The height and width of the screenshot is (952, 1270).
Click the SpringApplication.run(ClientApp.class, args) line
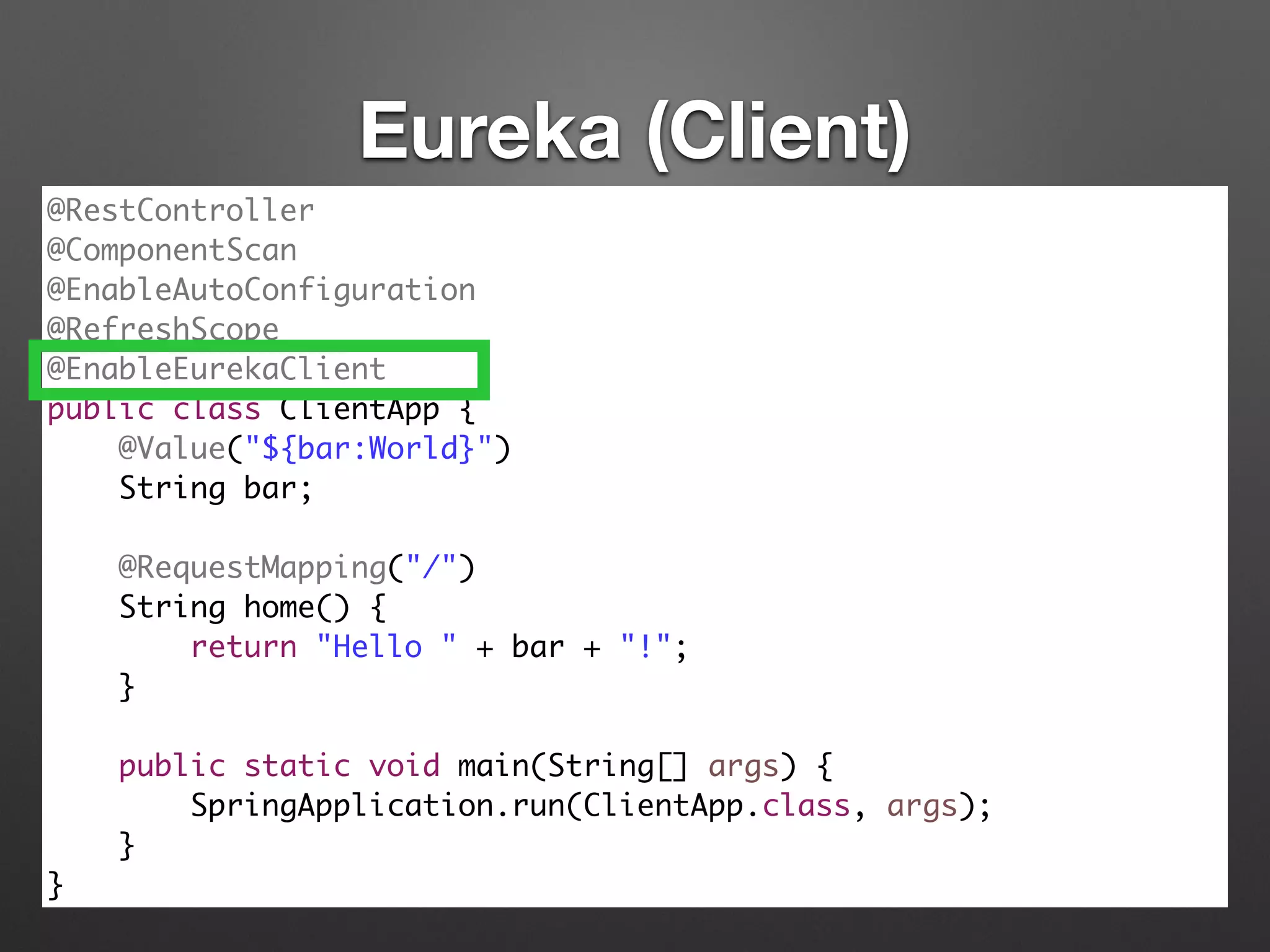591,806
